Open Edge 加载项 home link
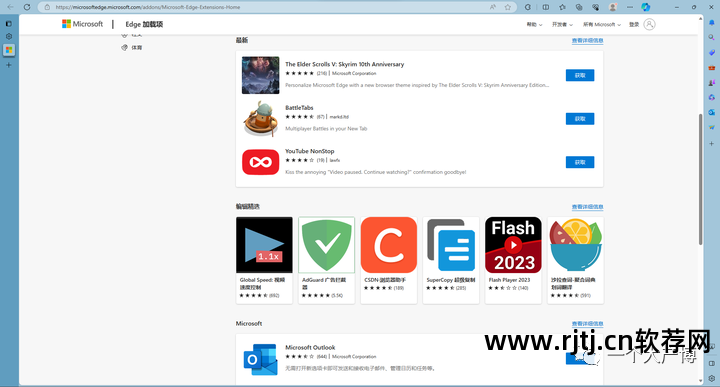Screen dimensions: 720x387 pyautogui.click(x=144, y=24)
